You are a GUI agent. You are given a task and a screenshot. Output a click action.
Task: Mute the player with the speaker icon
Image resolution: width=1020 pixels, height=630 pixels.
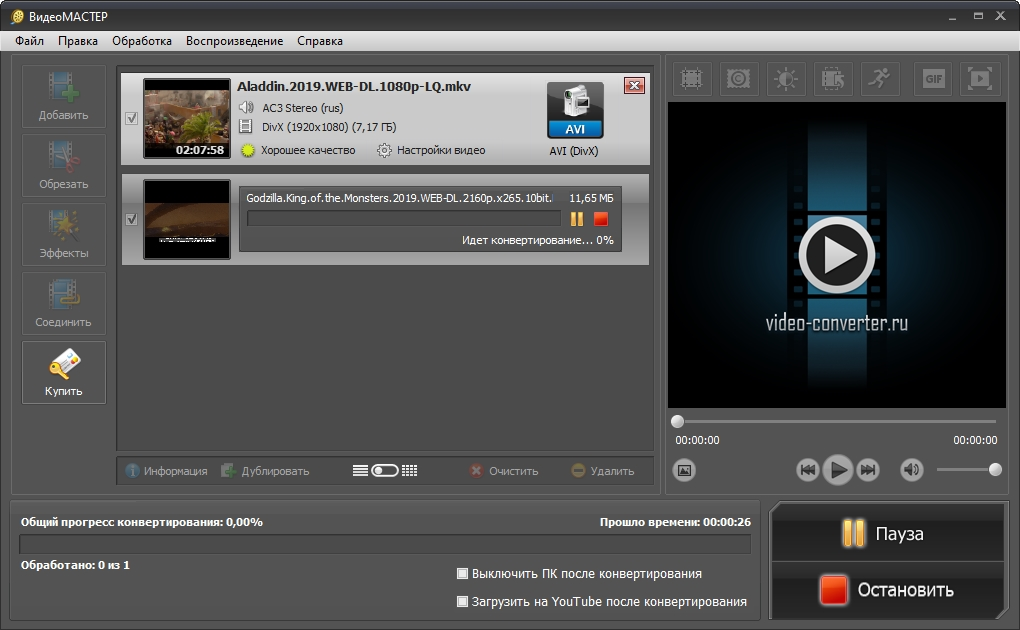(911, 470)
